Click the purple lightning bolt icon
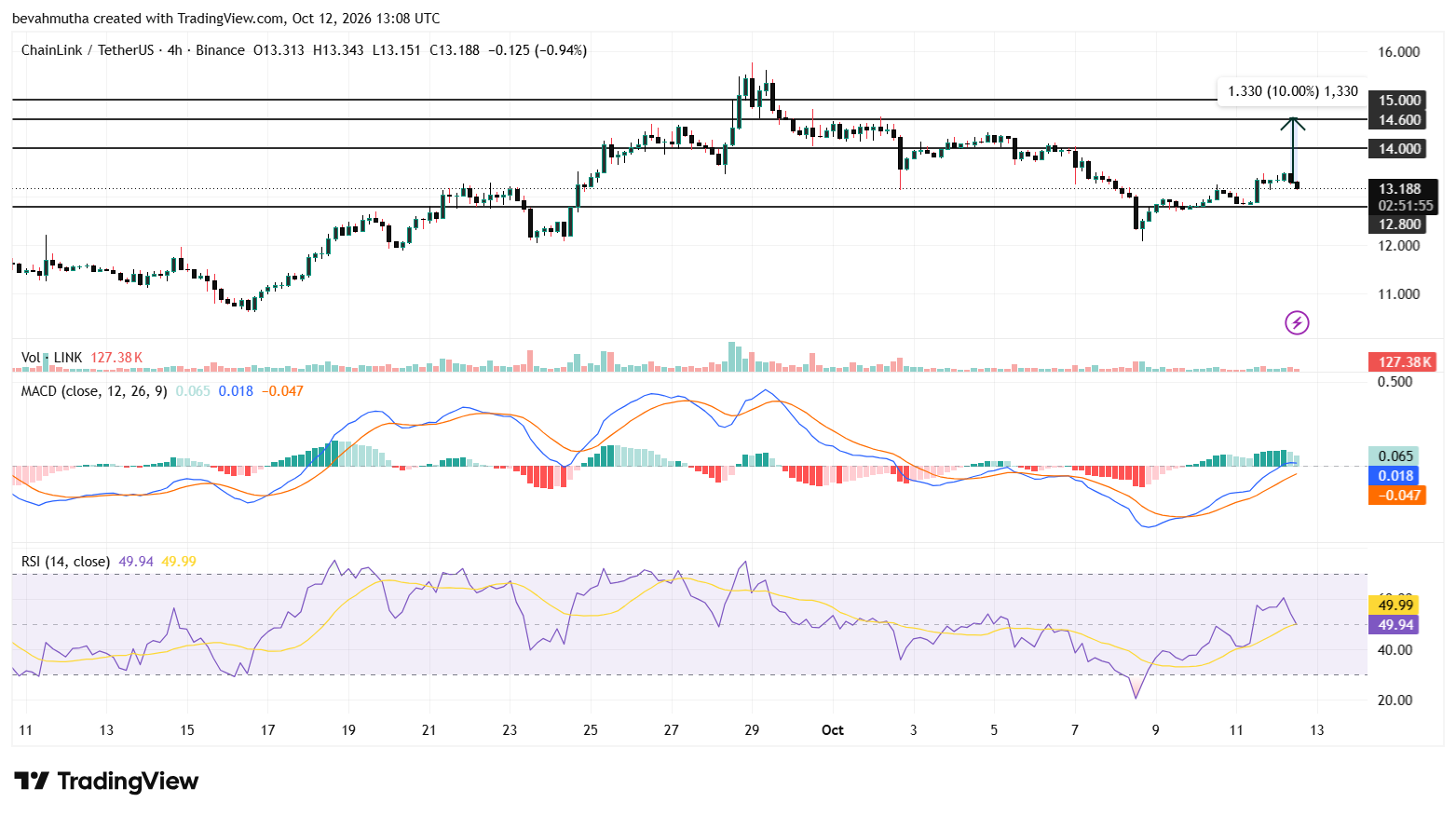The width and height of the screenshot is (1456, 816). point(1297,322)
